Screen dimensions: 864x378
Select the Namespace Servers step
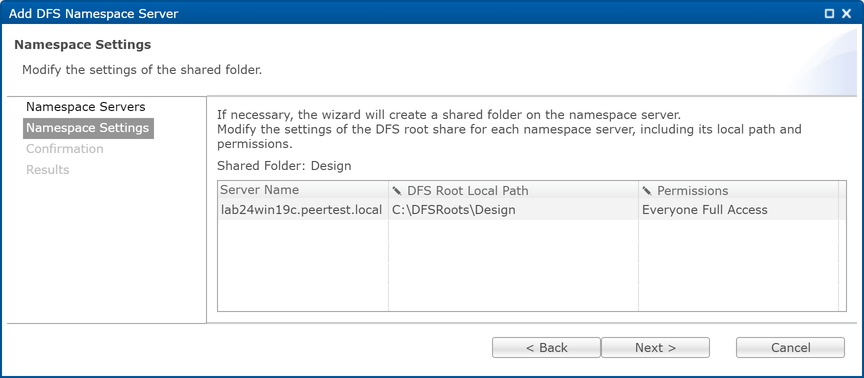pyautogui.click(x=86, y=106)
